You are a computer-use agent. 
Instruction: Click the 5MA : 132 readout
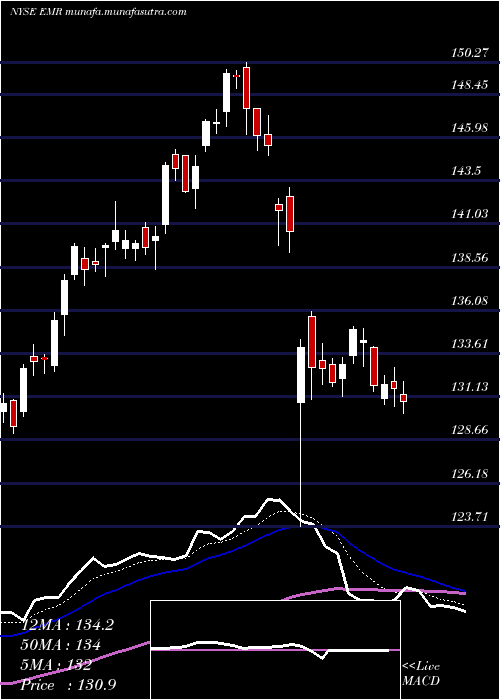tap(56, 665)
